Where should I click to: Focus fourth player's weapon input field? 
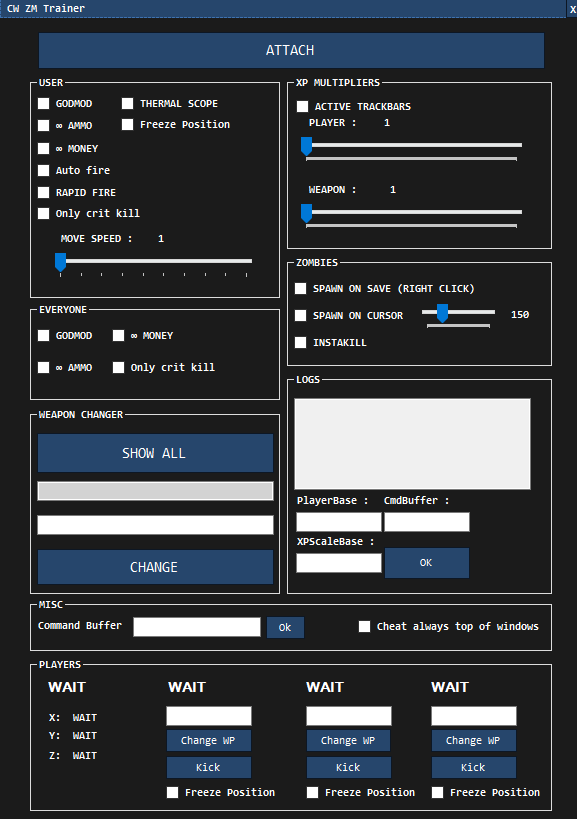point(474,716)
